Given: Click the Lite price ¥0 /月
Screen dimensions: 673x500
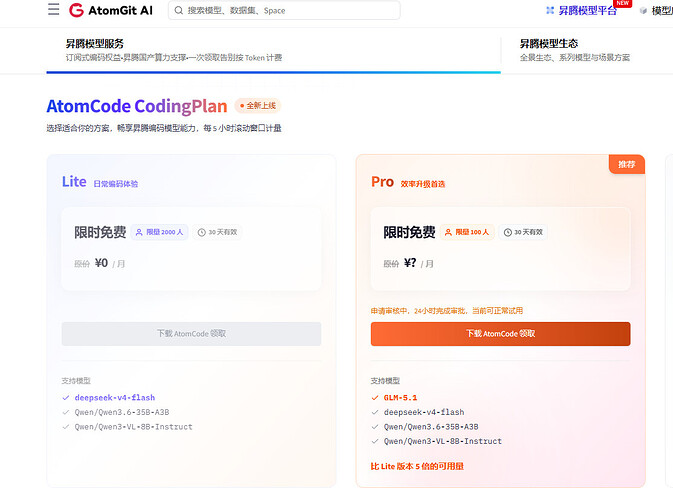Looking at the screenshot, I should click(x=109, y=263).
